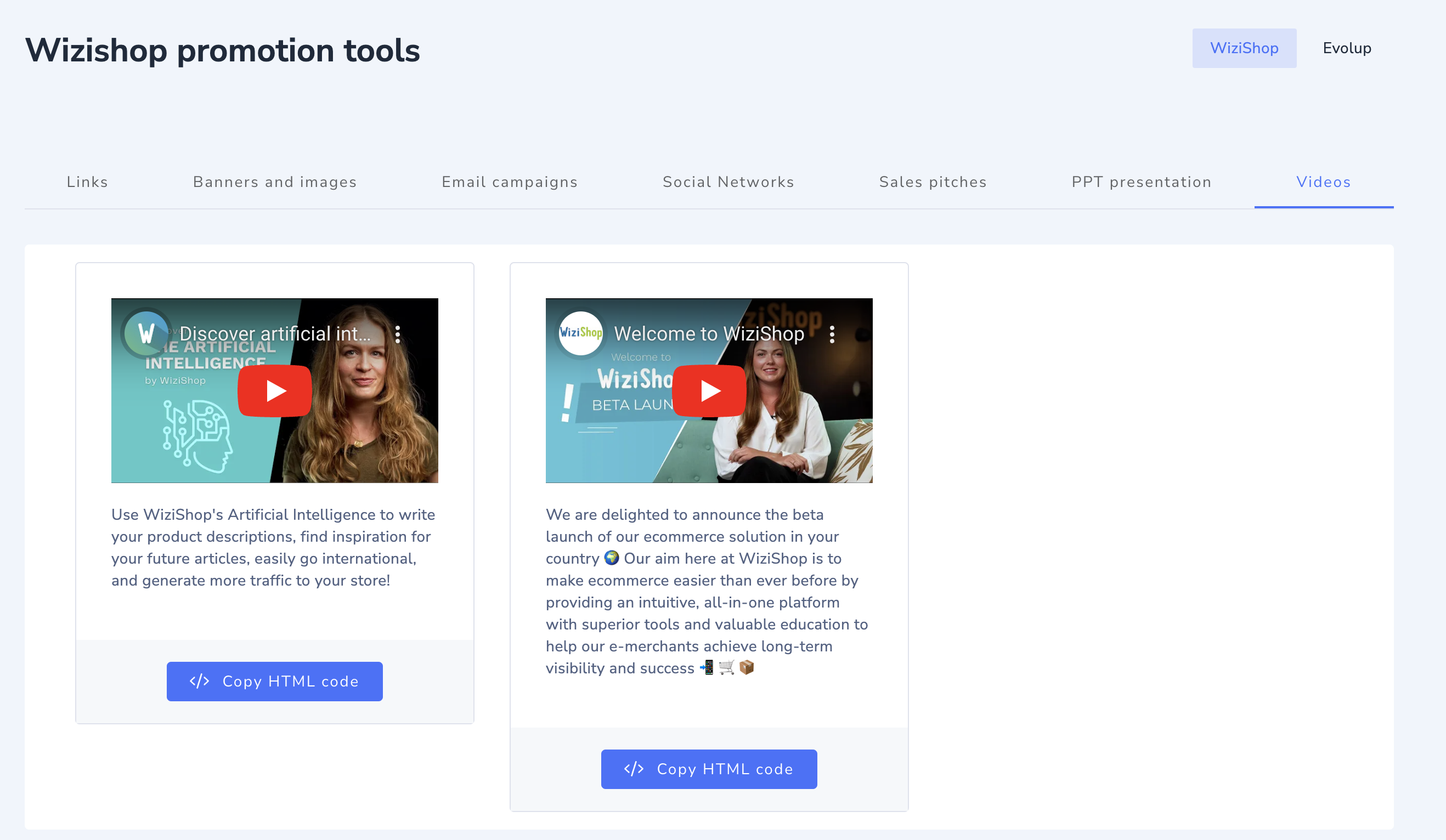Open options menu on Discover artificial intelligence video
Image resolution: width=1446 pixels, height=840 pixels.
[x=398, y=334]
